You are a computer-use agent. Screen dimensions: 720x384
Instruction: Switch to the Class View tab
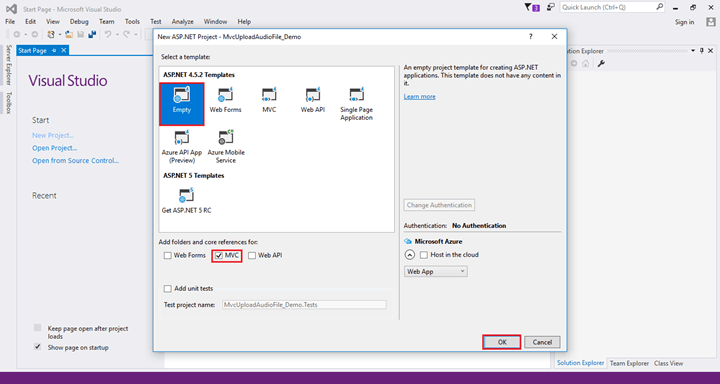[669, 363]
